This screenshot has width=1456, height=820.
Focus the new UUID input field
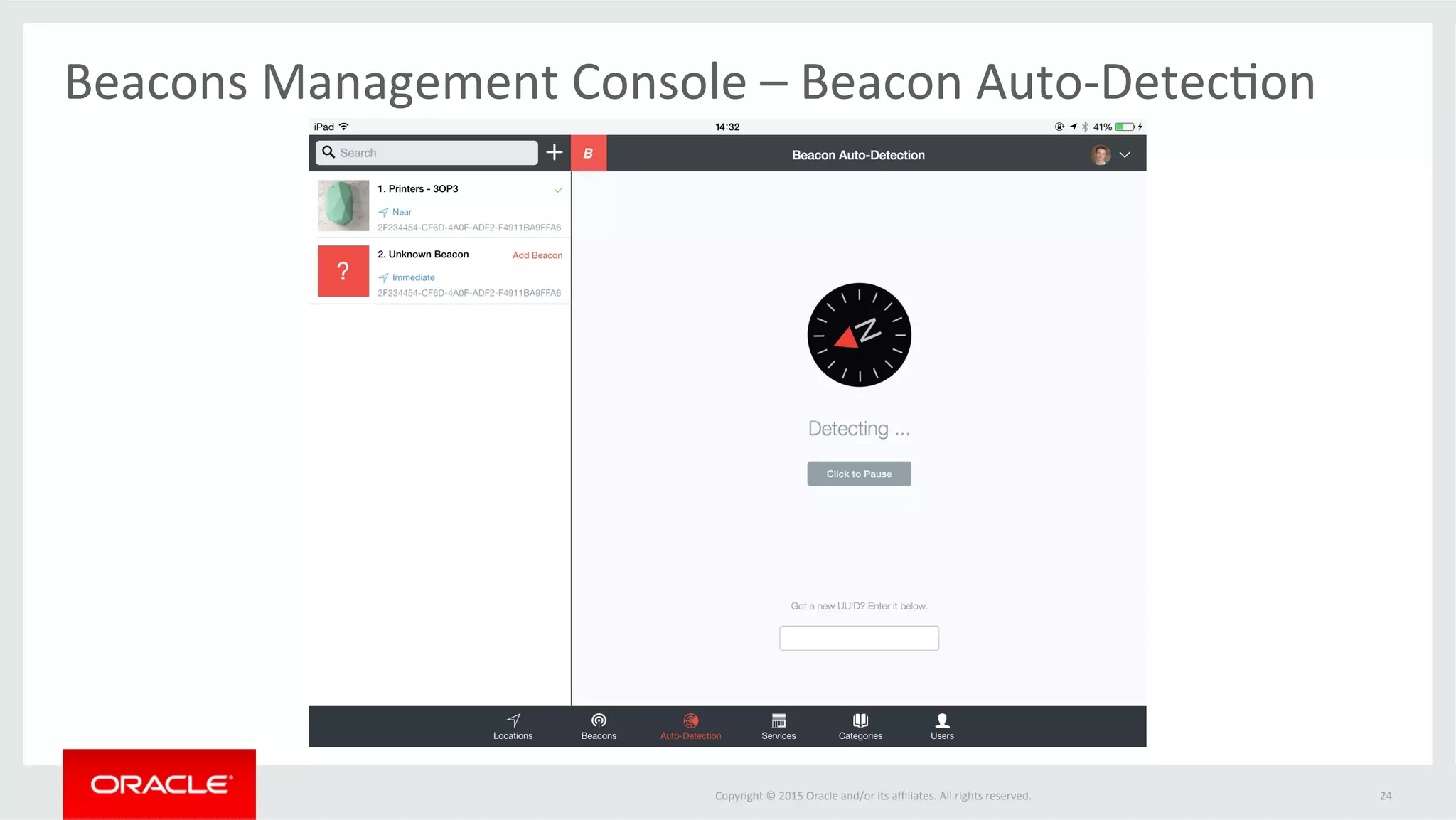click(x=859, y=638)
